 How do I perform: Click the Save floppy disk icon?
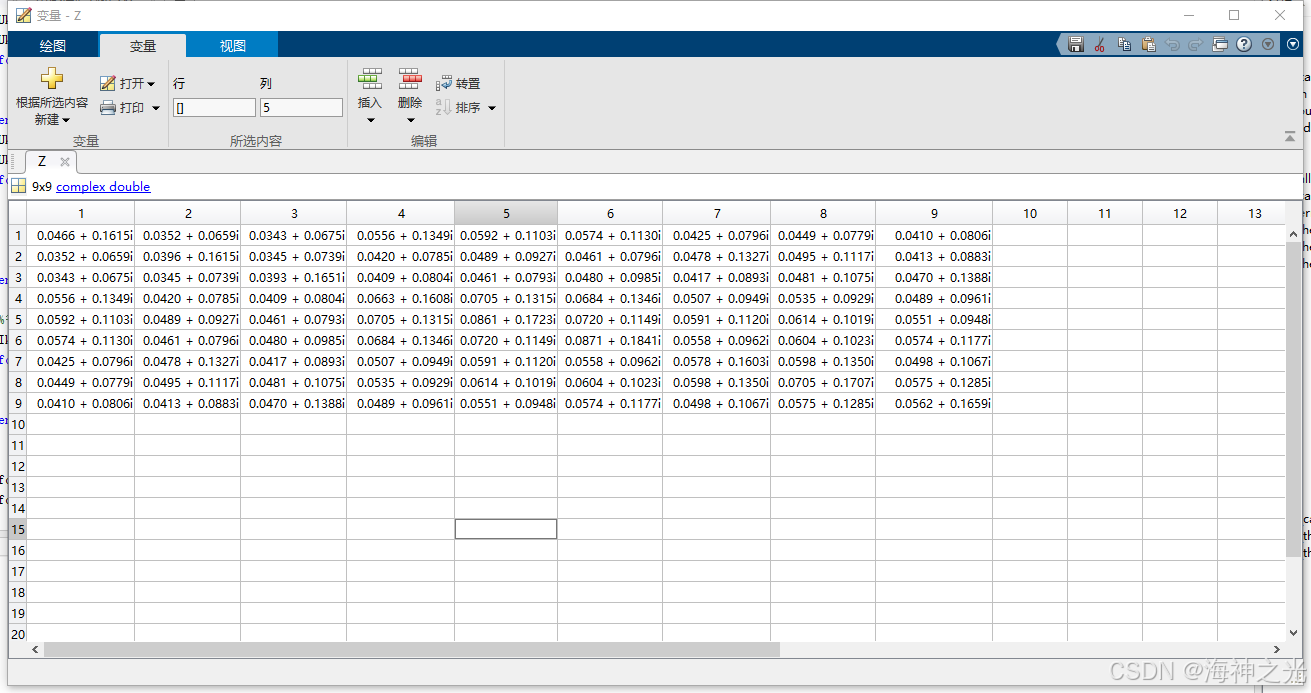(1076, 44)
